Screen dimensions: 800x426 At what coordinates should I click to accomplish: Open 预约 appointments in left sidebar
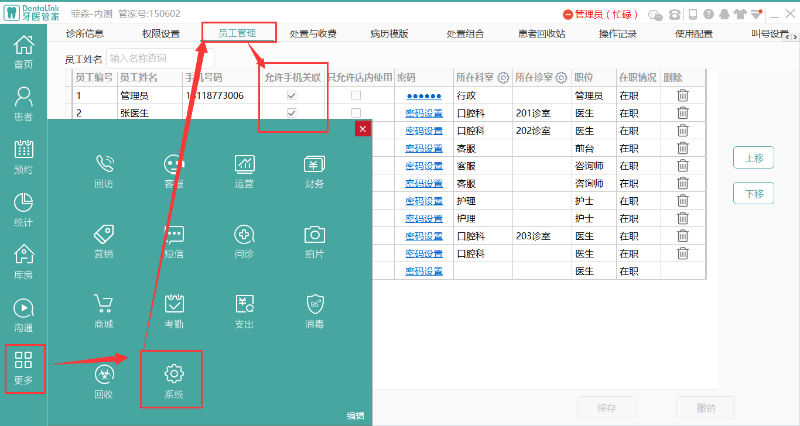[23, 155]
